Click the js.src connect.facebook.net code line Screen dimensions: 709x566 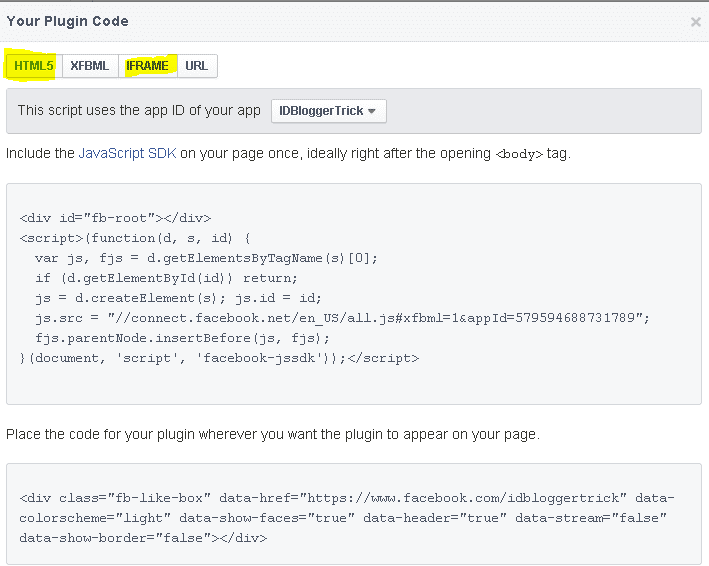[x=342, y=318]
